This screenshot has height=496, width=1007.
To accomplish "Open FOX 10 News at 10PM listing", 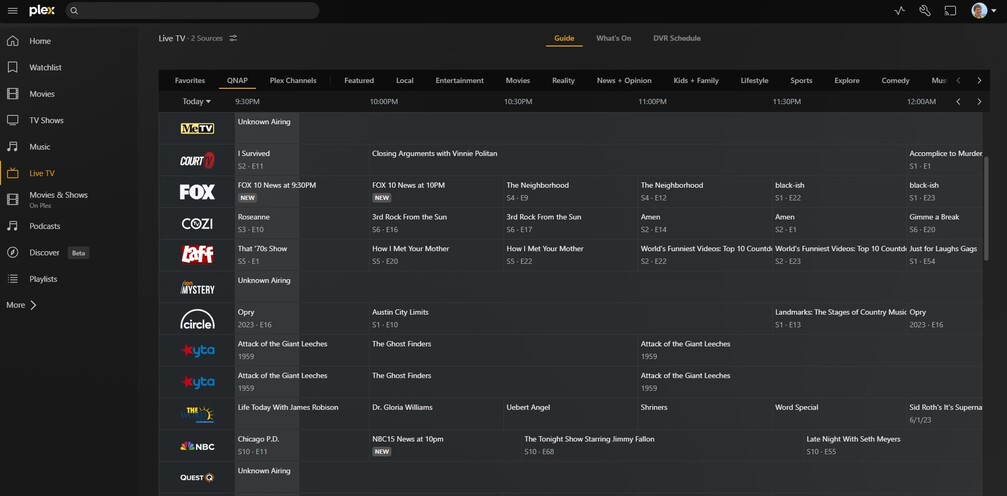I will [x=436, y=191].
